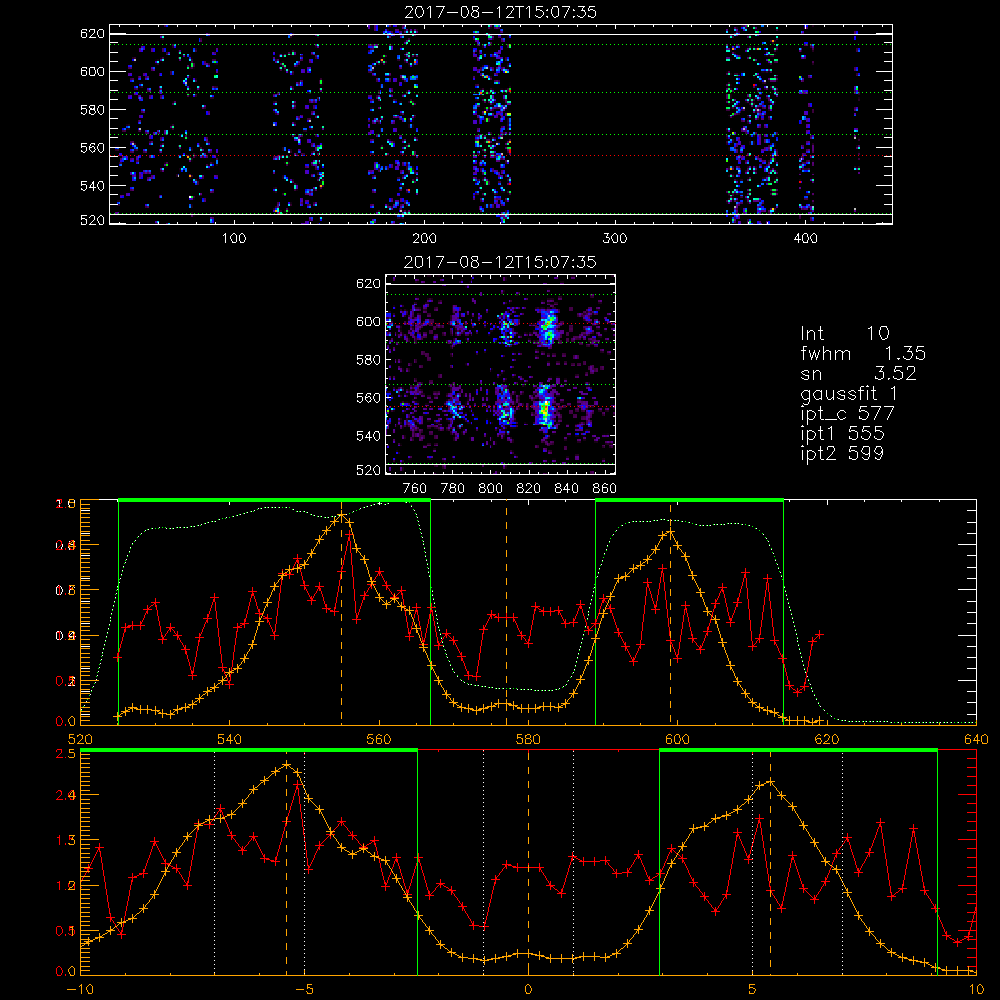1000x1000 pixels.
Task: Click y-axis label 600 of the middle image plot
Action: point(368,322)
